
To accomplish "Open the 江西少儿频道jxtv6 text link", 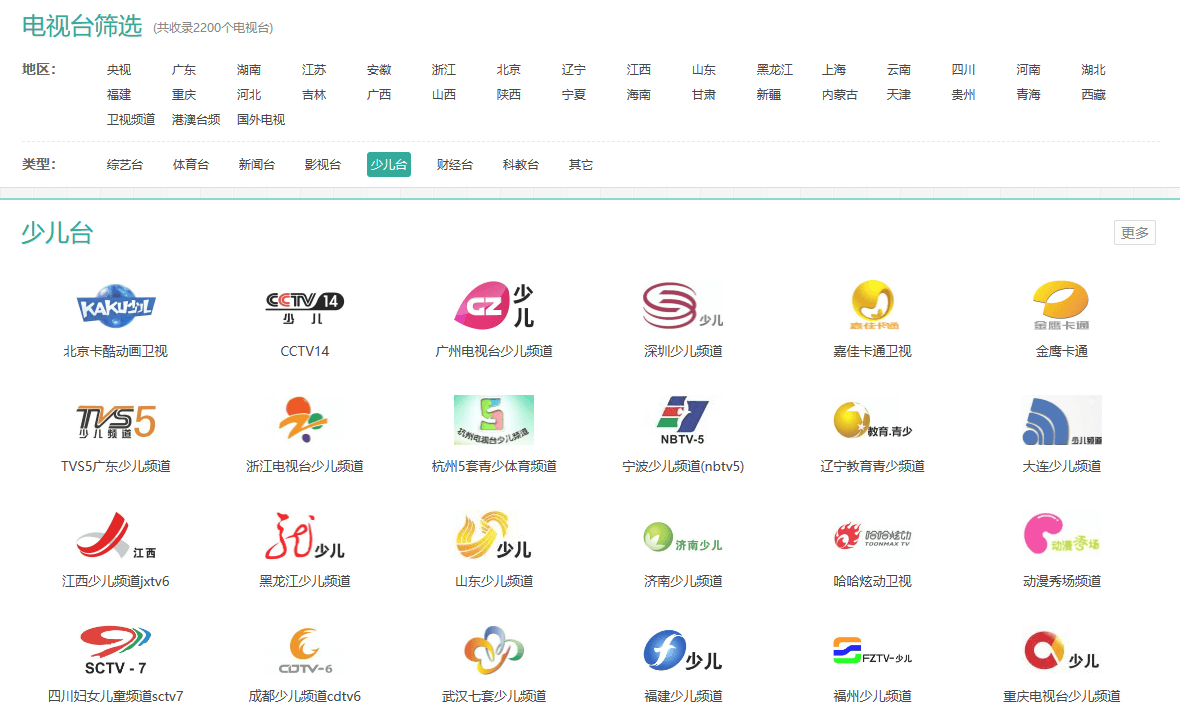I will (115, 582).
